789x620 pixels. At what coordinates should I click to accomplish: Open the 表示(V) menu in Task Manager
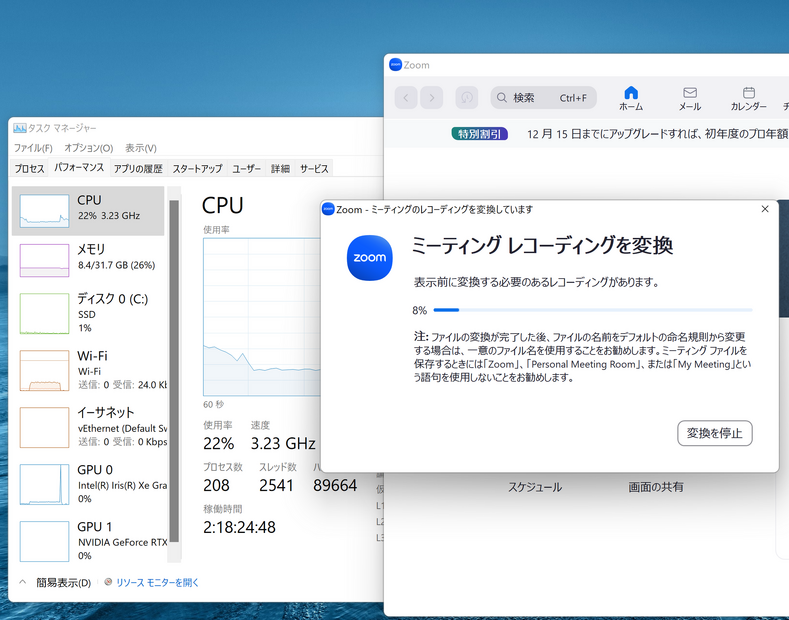141,148
